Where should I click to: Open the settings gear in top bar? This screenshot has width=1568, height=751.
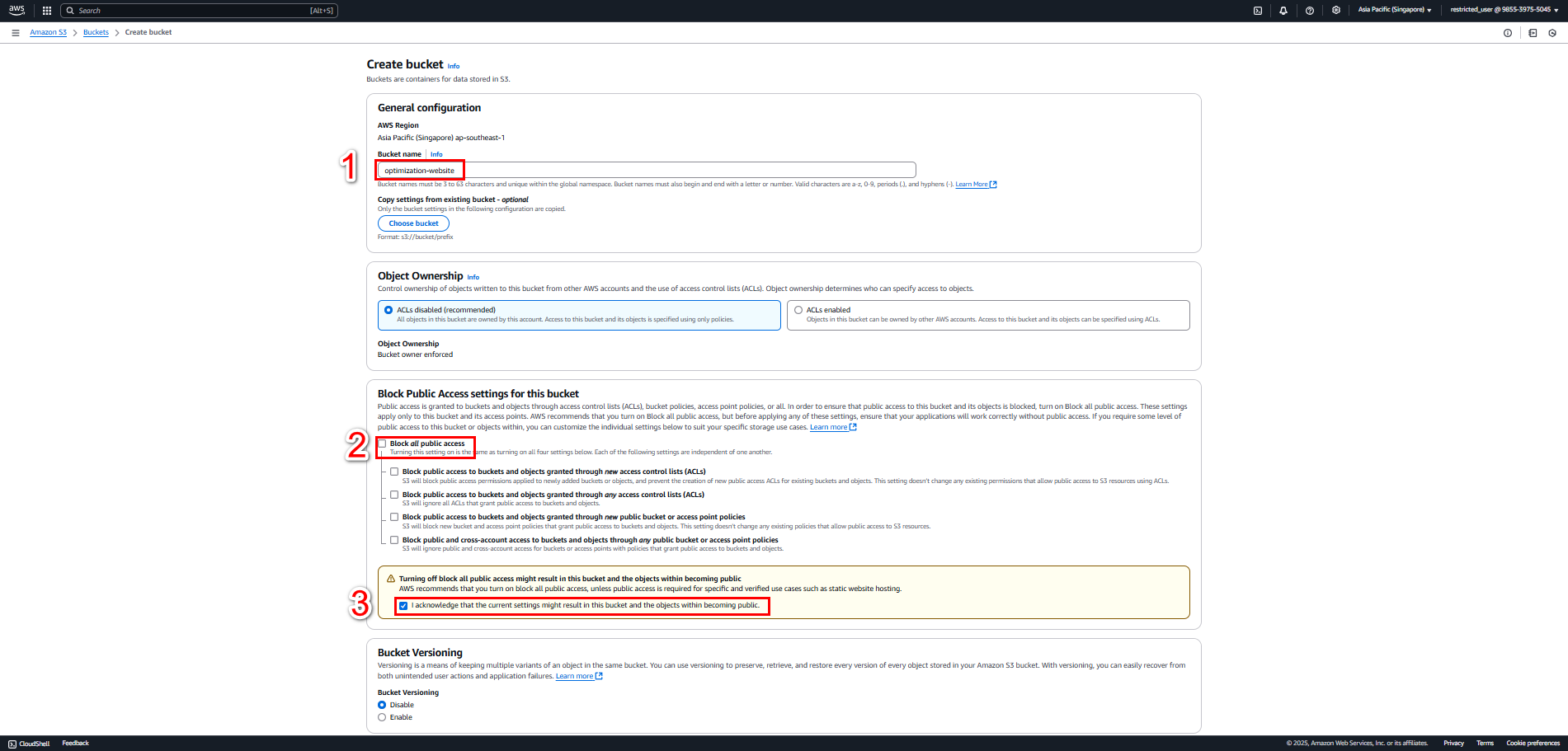tap(1336, 11)
